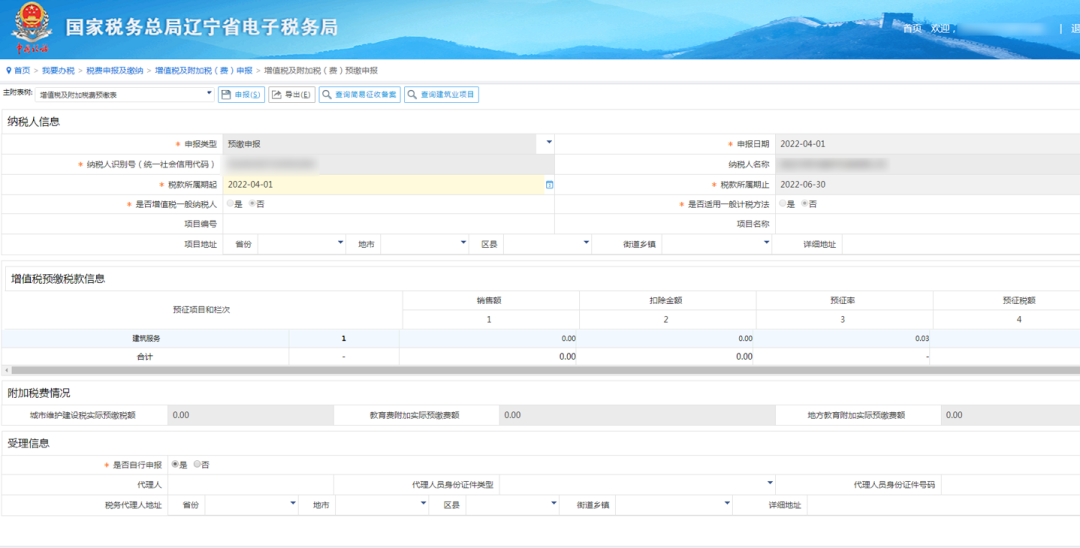Image resolution: width=1080 pixels, height=548 pixels.
Task: Select 否 for 是否适用一般计税方法
Action: 804,204
